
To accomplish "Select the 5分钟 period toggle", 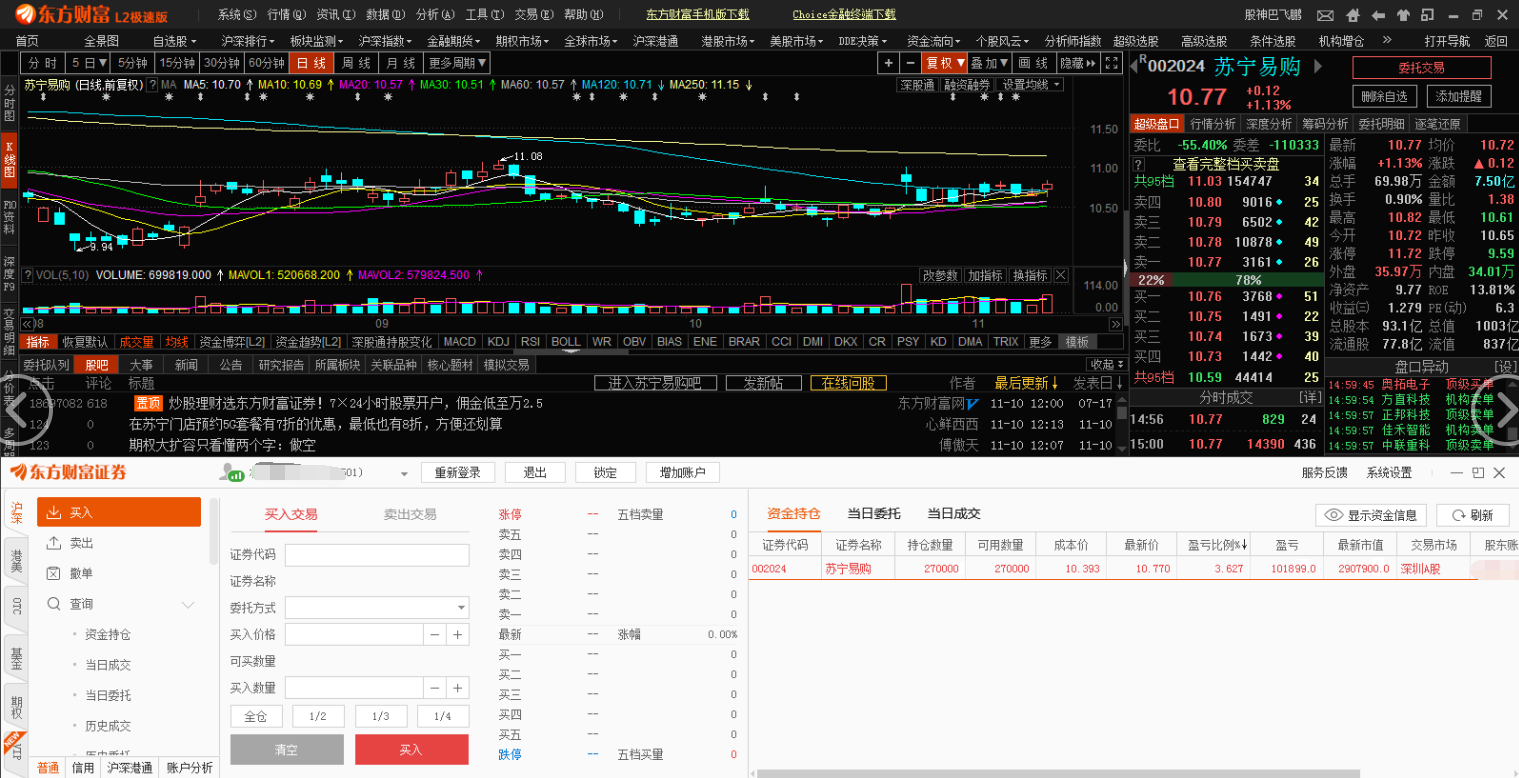I will (x=133, y=63).
